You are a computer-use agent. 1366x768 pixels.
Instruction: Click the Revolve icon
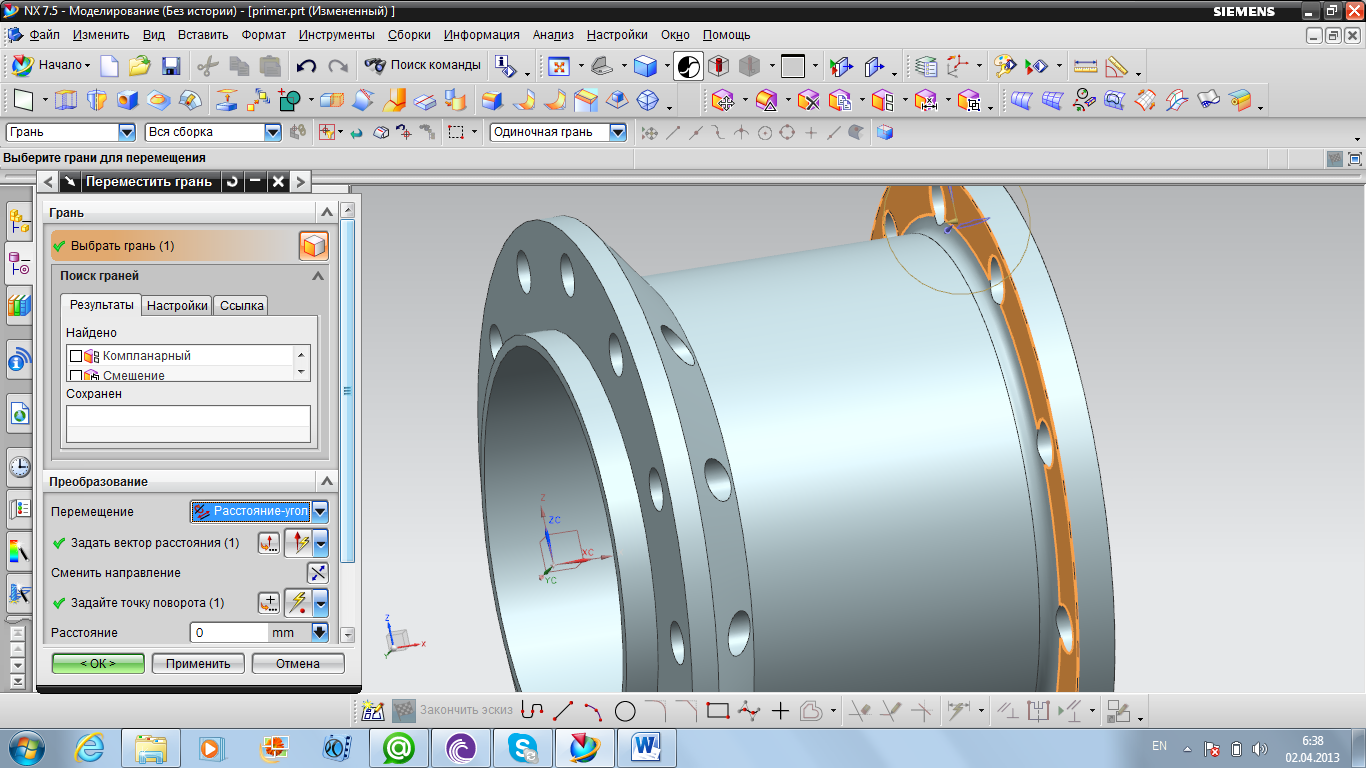coord(96,100)
